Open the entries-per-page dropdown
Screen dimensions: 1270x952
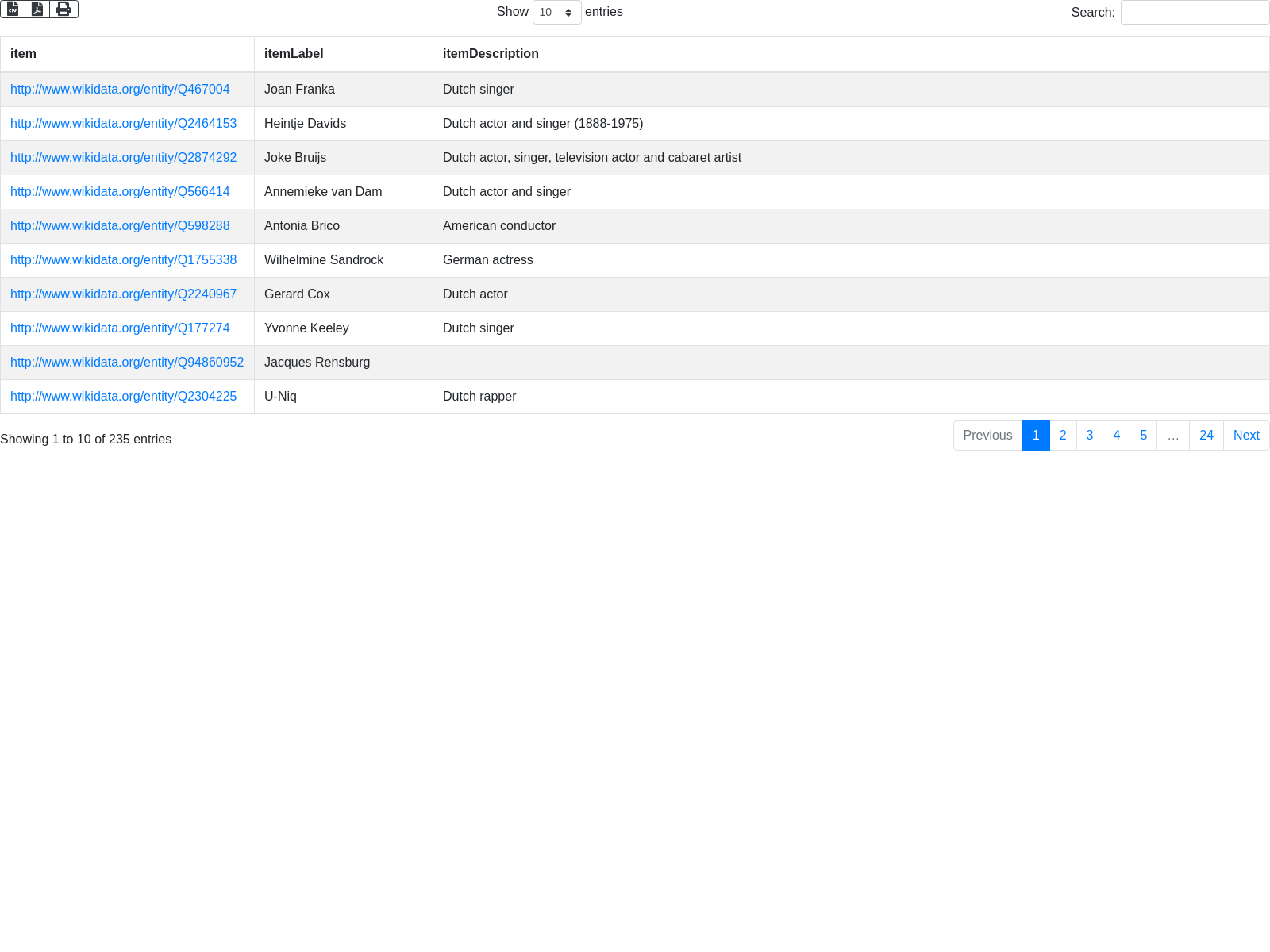(x=556, y=13)
